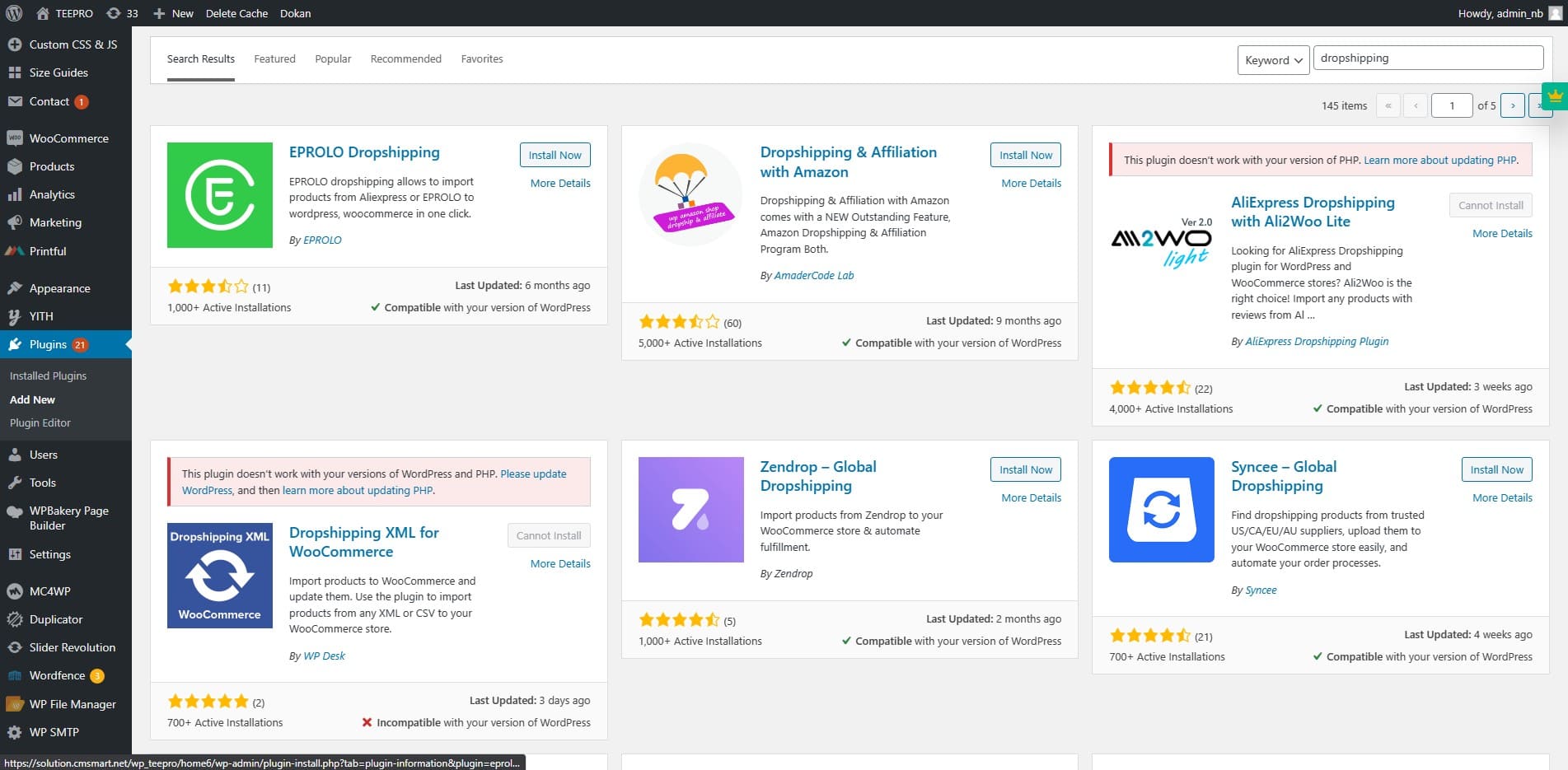This screenshot has width=1568, height=770.
Task: Click the WordPress logo in admin bar
Action: 14,13
